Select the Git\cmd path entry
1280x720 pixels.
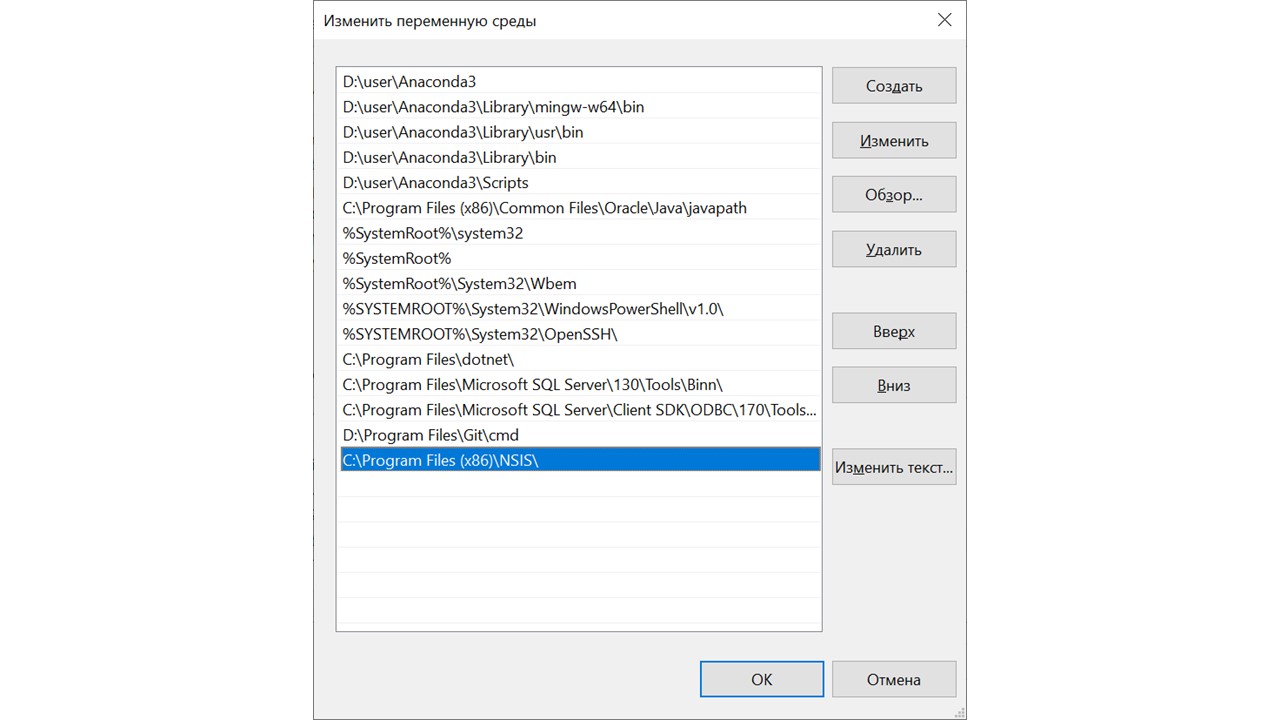coord(431,435)
